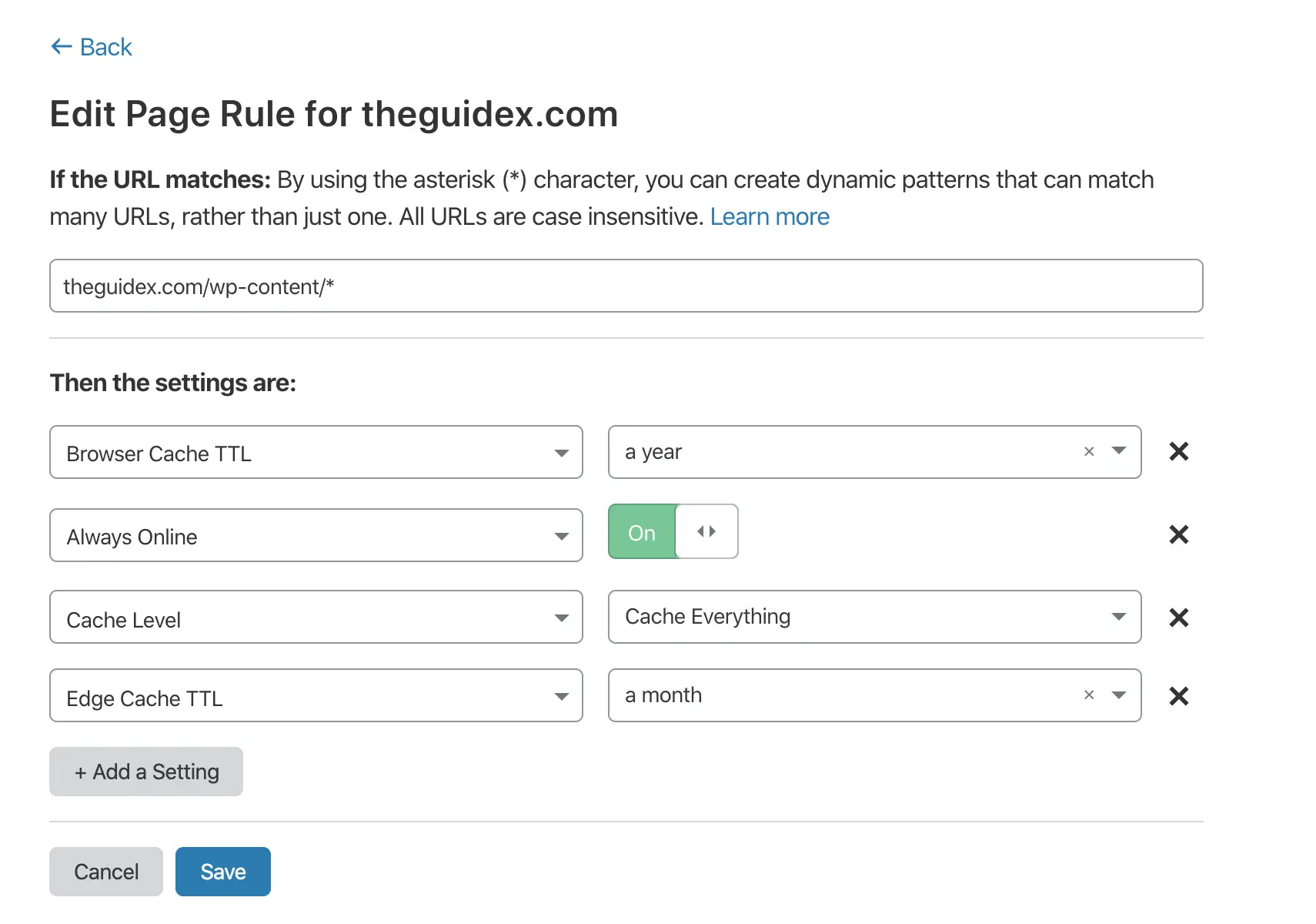Remove the Always Online setting row

(x=1177, y=534)
